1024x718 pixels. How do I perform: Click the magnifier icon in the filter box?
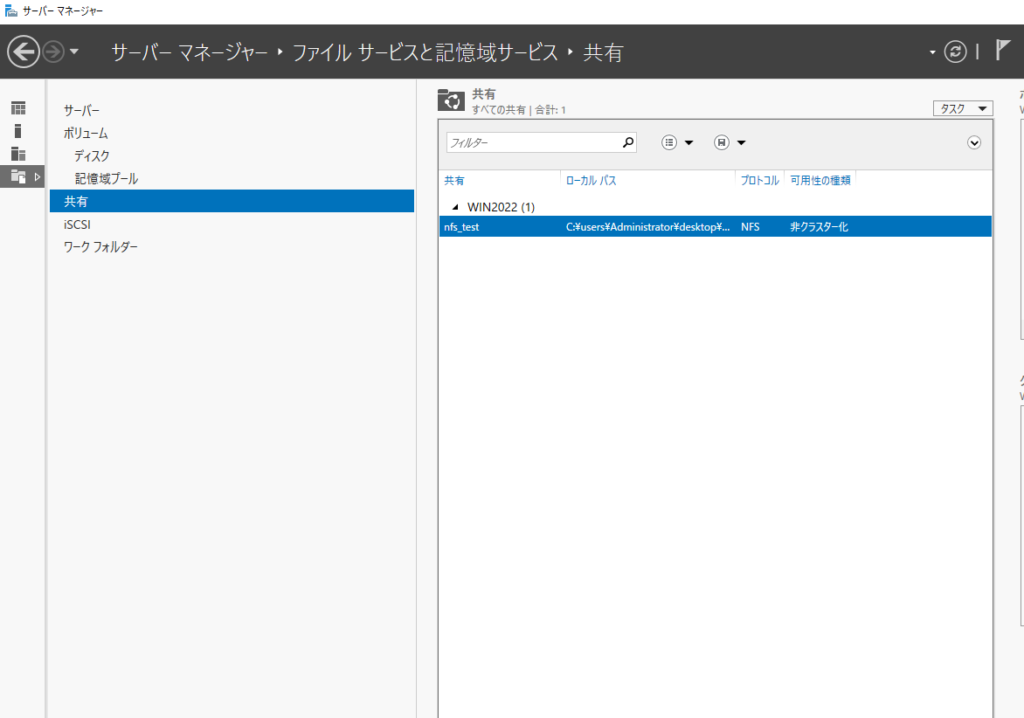click(x=628, y=142)
